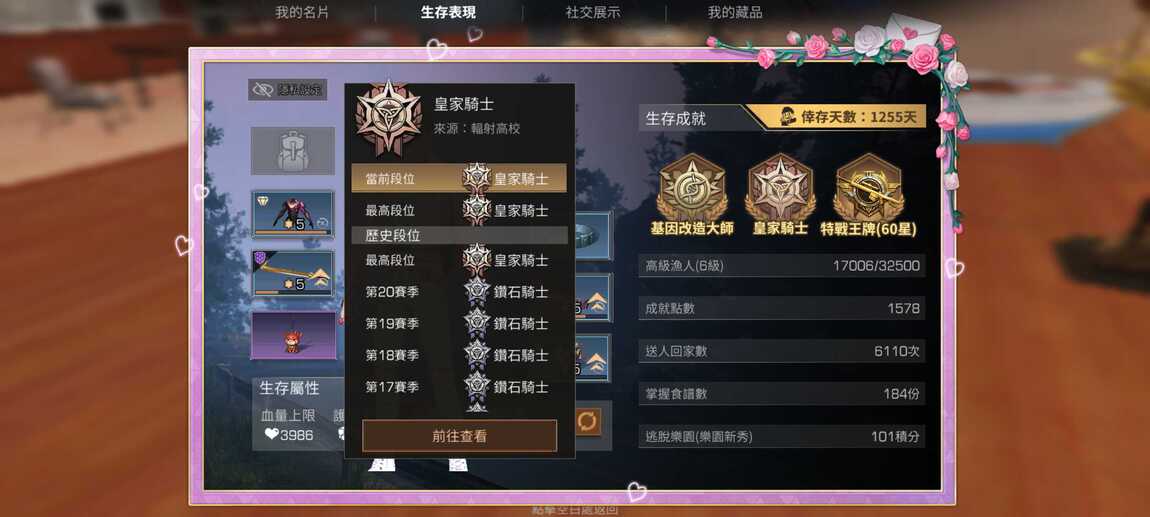The height and width of the screenshot is (517, 1150).
Task: Click the 前往查看 button
Action: [460, 436]
